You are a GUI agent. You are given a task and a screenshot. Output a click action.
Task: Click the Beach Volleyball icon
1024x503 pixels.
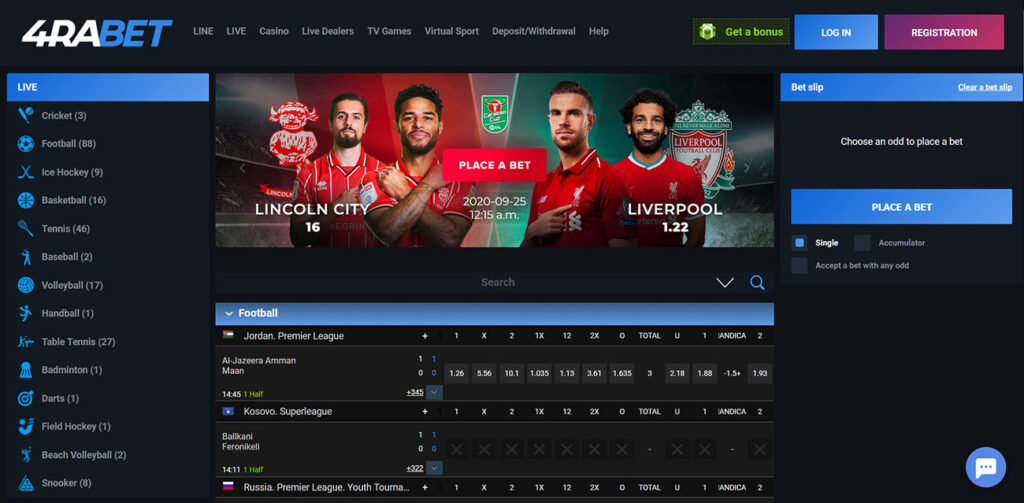pos(25,455)
